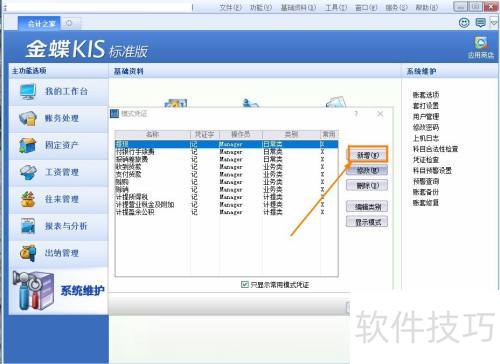Sort by 操作员 column header
Viewport: 500px width, 364px height.
click(x=241, y=135)
